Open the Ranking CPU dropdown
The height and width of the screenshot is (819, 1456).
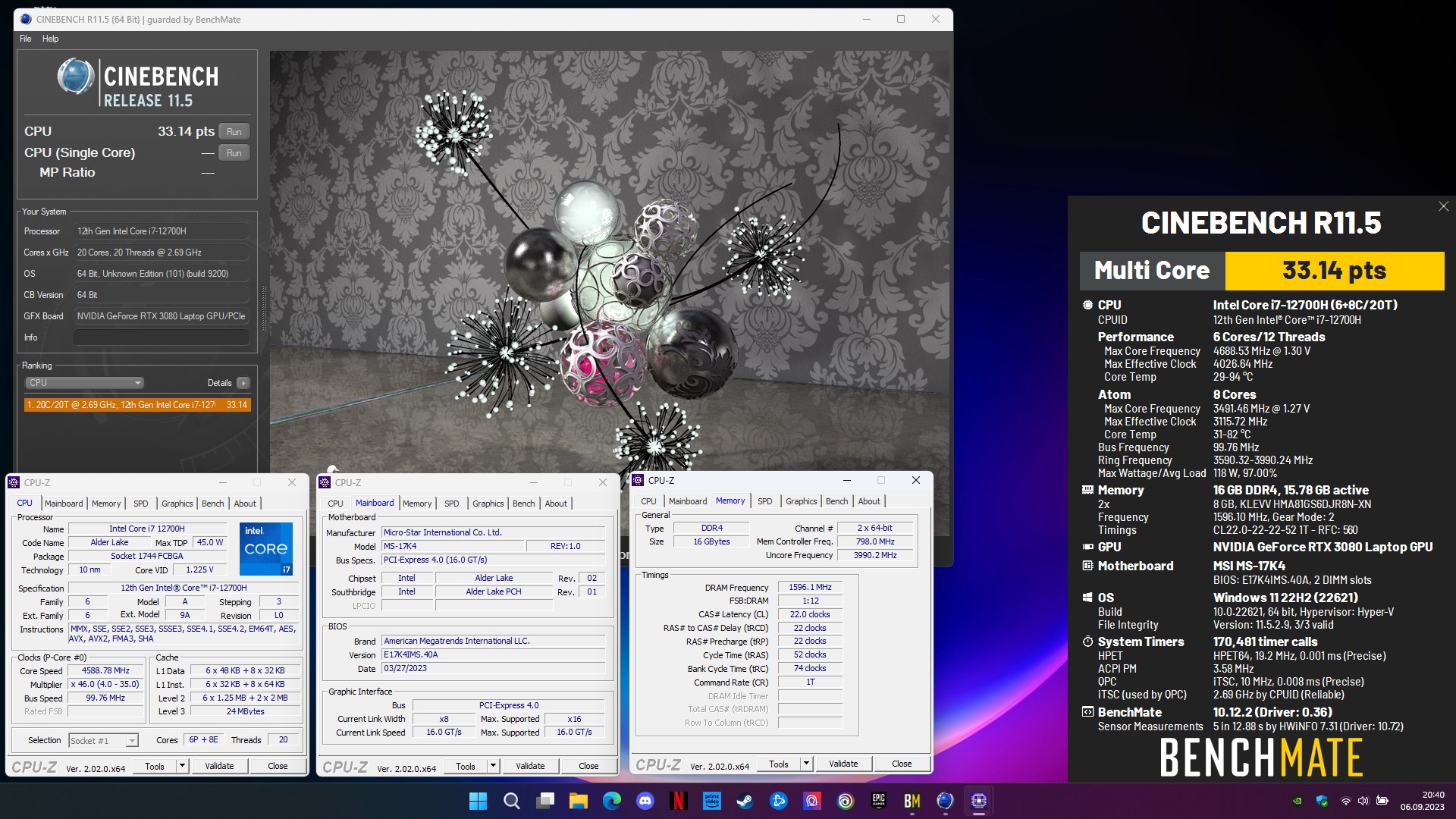coord(85,383)
